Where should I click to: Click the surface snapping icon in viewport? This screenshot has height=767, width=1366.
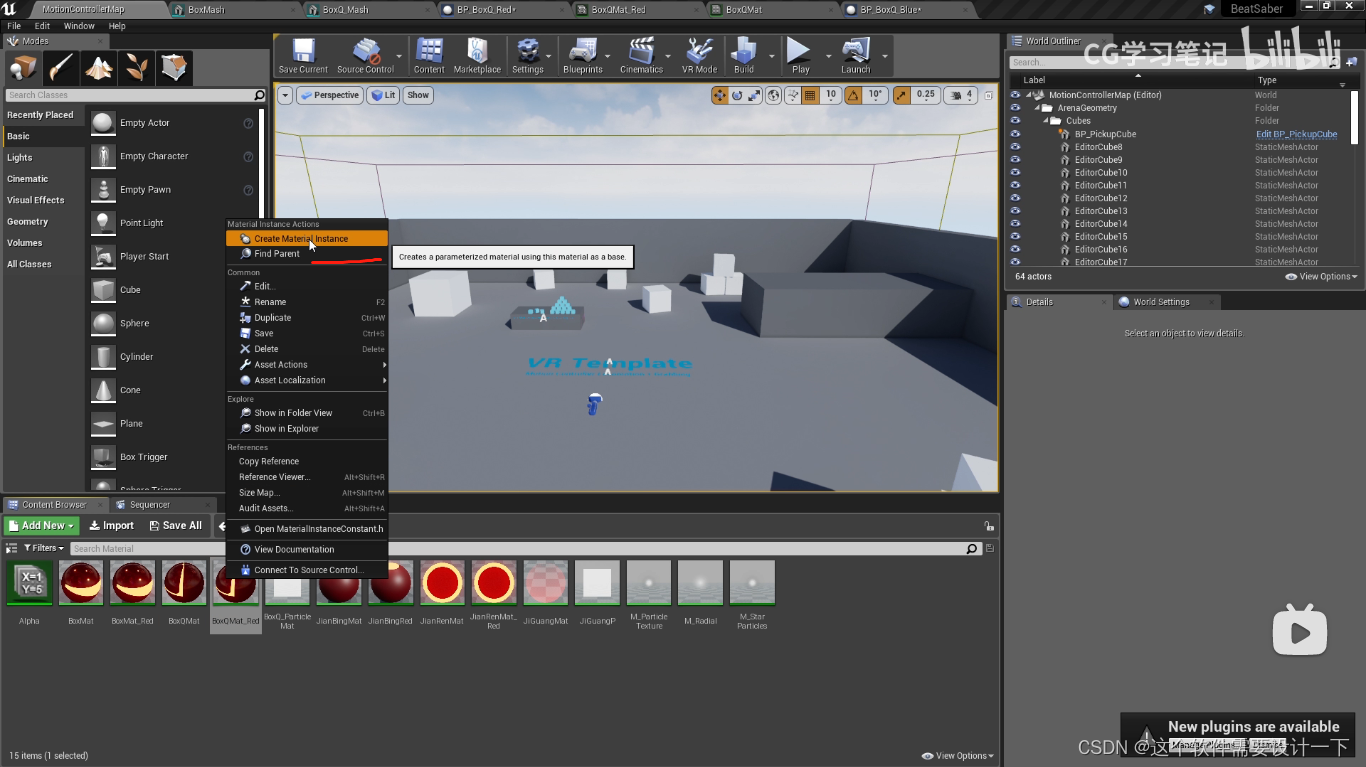click(792, 95)
